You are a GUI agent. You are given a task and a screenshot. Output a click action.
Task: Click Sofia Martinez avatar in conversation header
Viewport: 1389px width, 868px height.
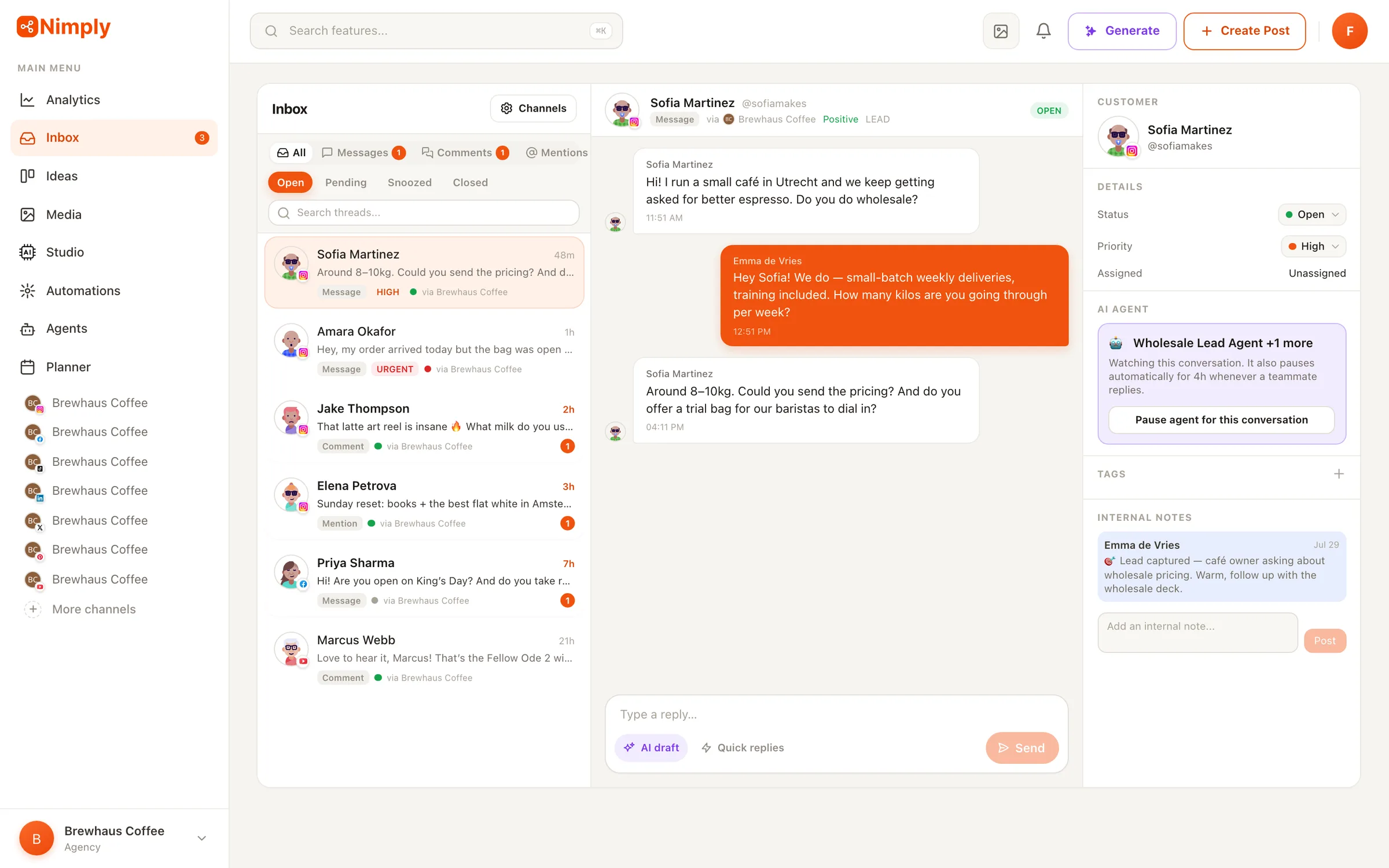(x=622, y=110)
